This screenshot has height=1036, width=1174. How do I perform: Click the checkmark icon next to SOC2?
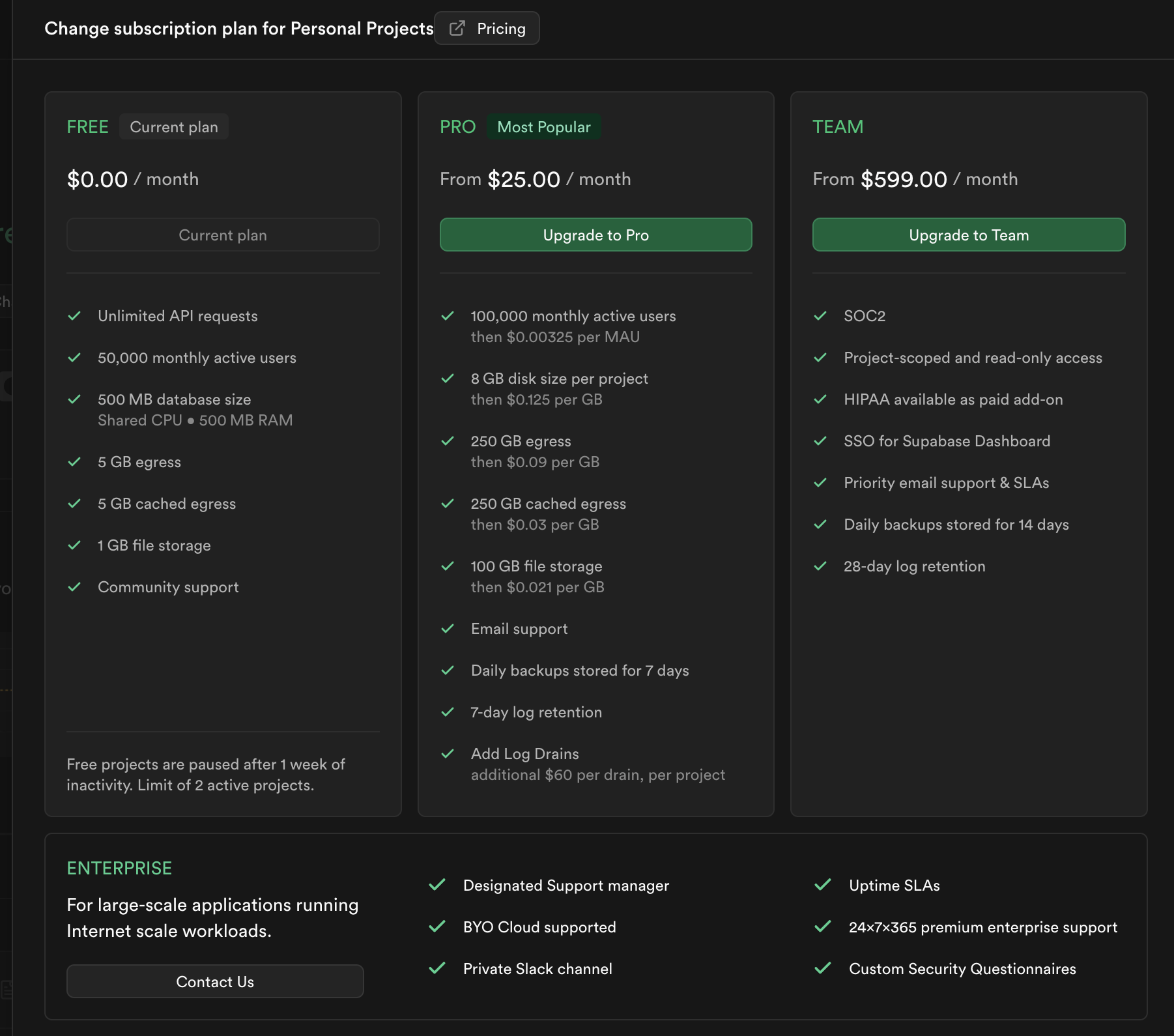pyautogui.click(x=820, y=316)
